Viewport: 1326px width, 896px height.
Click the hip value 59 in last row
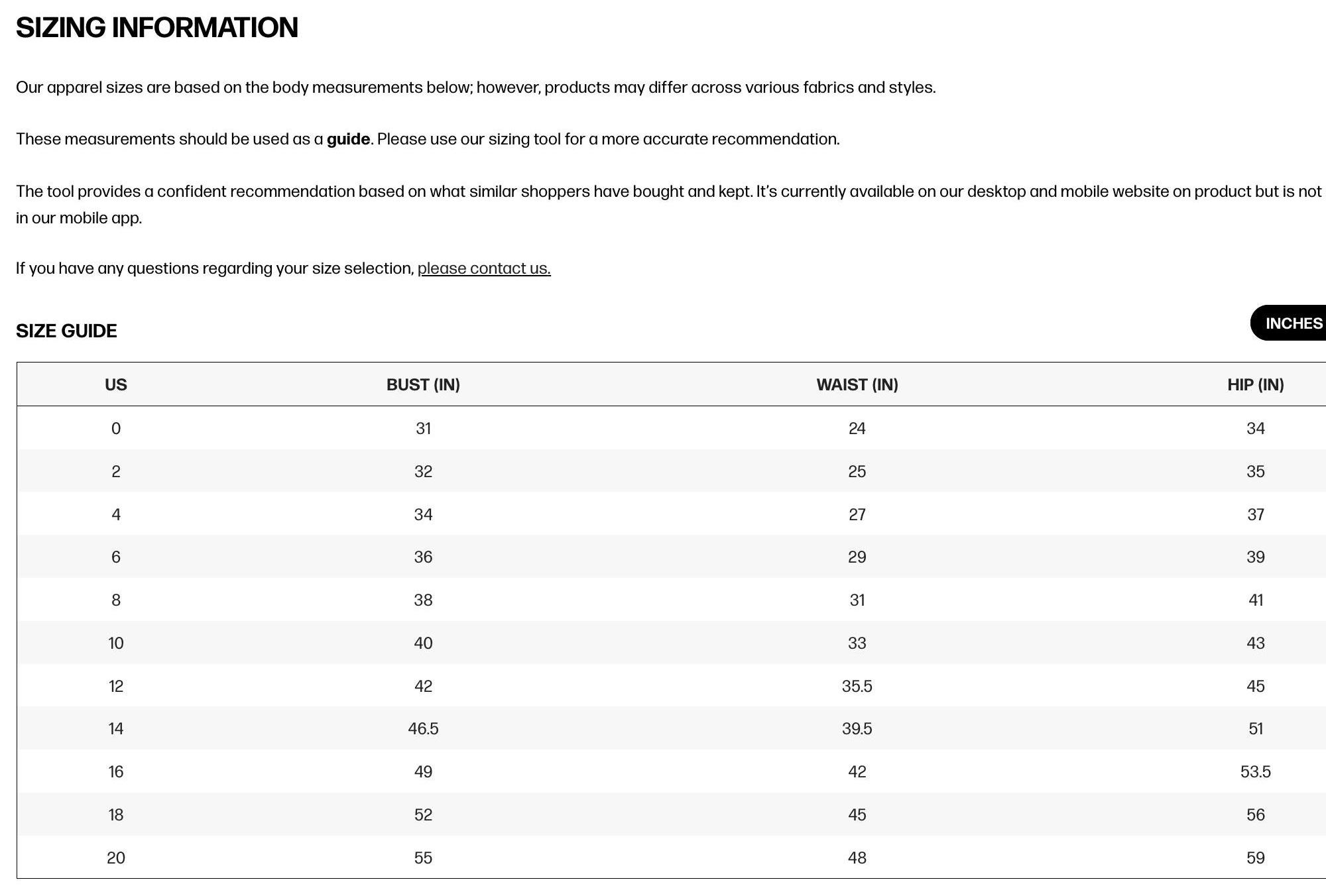point(1255,858)
